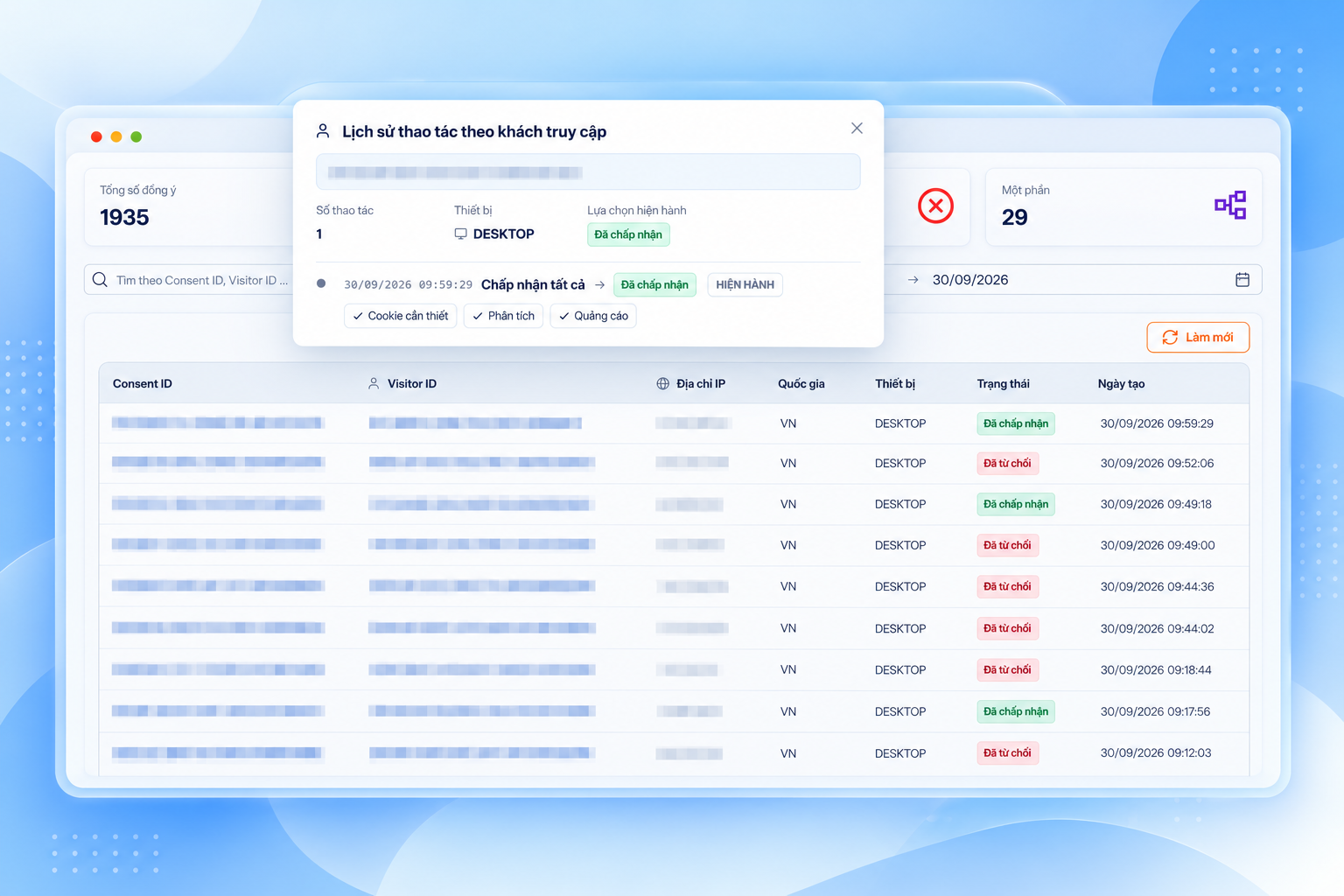Click the Ngày tạo column header
This screenshot has height=896, width=1344.
coord(1121,383)
